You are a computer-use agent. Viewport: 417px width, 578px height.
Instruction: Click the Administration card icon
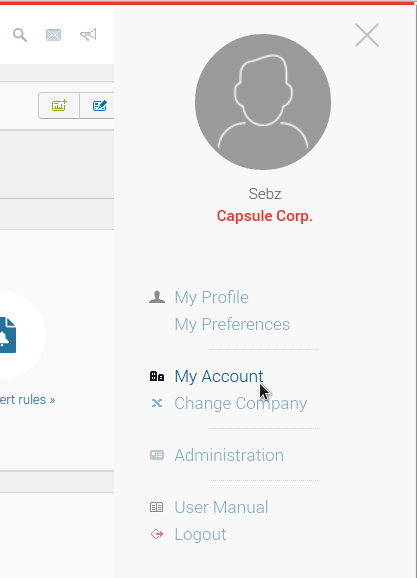(157, 455)
